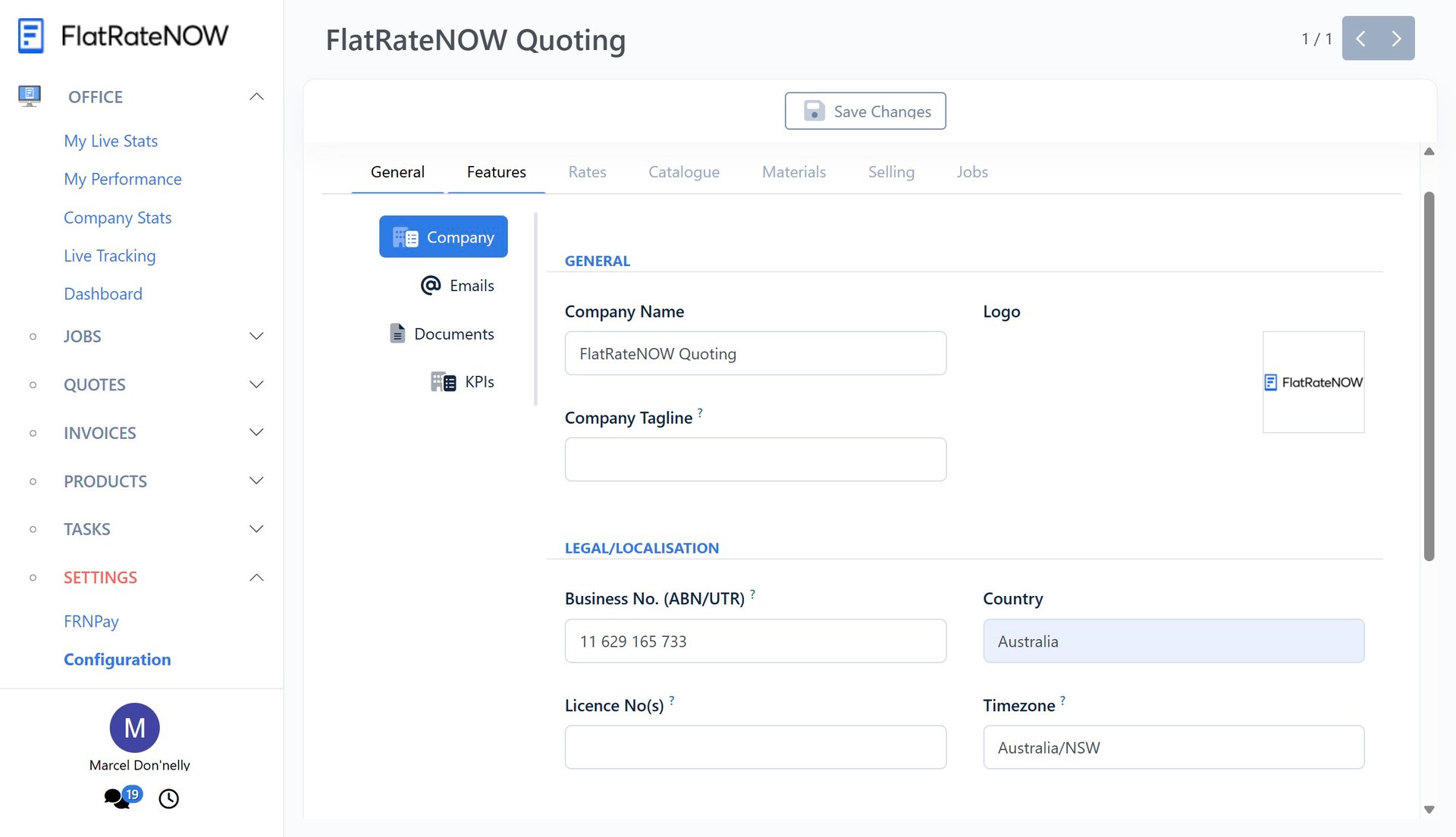Open the My Performance link
This screenshot has width=1456, height=837.
123,179
